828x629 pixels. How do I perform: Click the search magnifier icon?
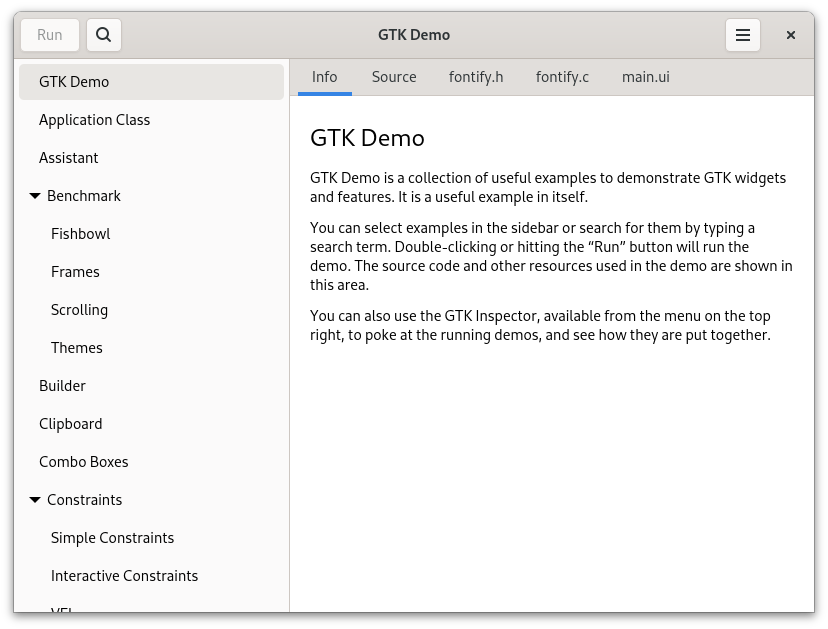103,35
